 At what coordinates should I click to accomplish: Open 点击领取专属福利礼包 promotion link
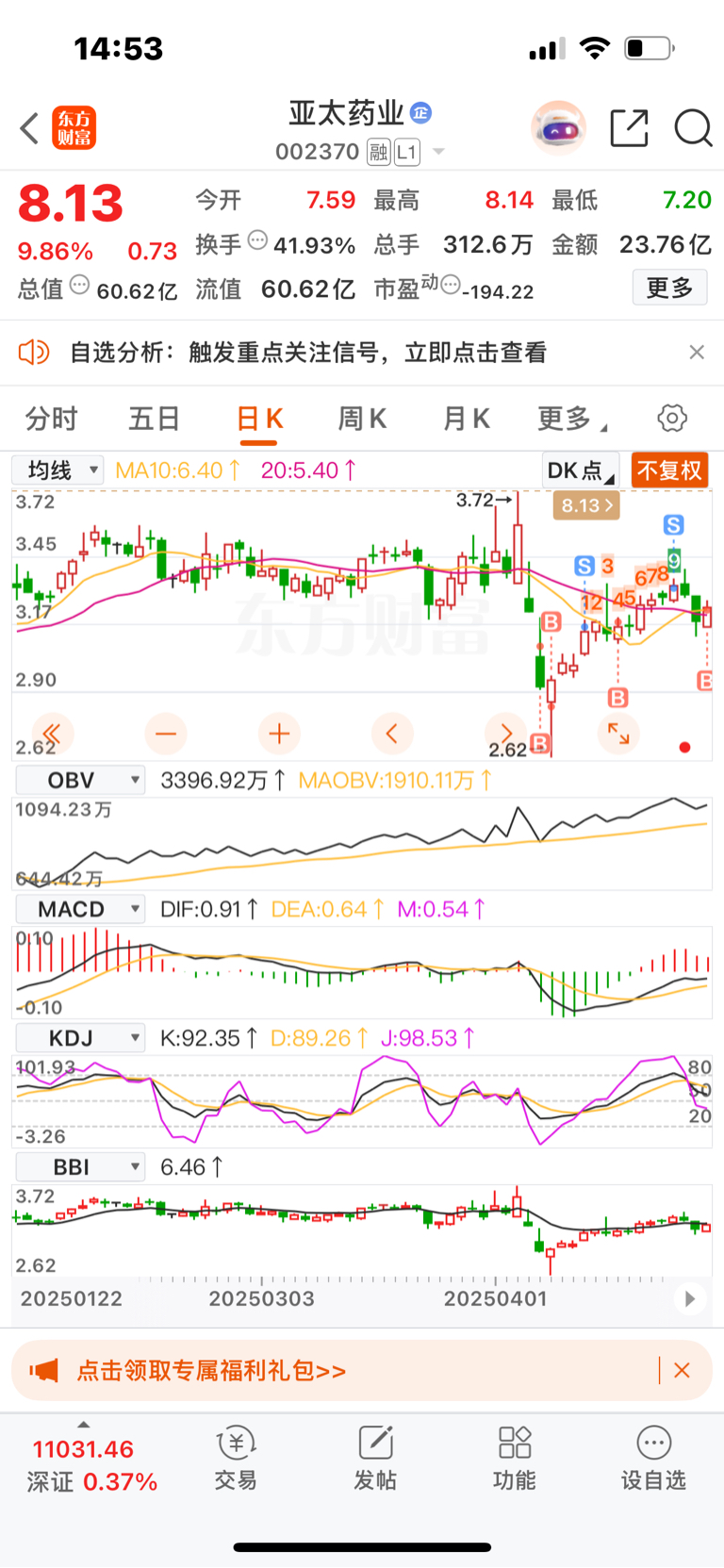click(x=211, y=1370)
